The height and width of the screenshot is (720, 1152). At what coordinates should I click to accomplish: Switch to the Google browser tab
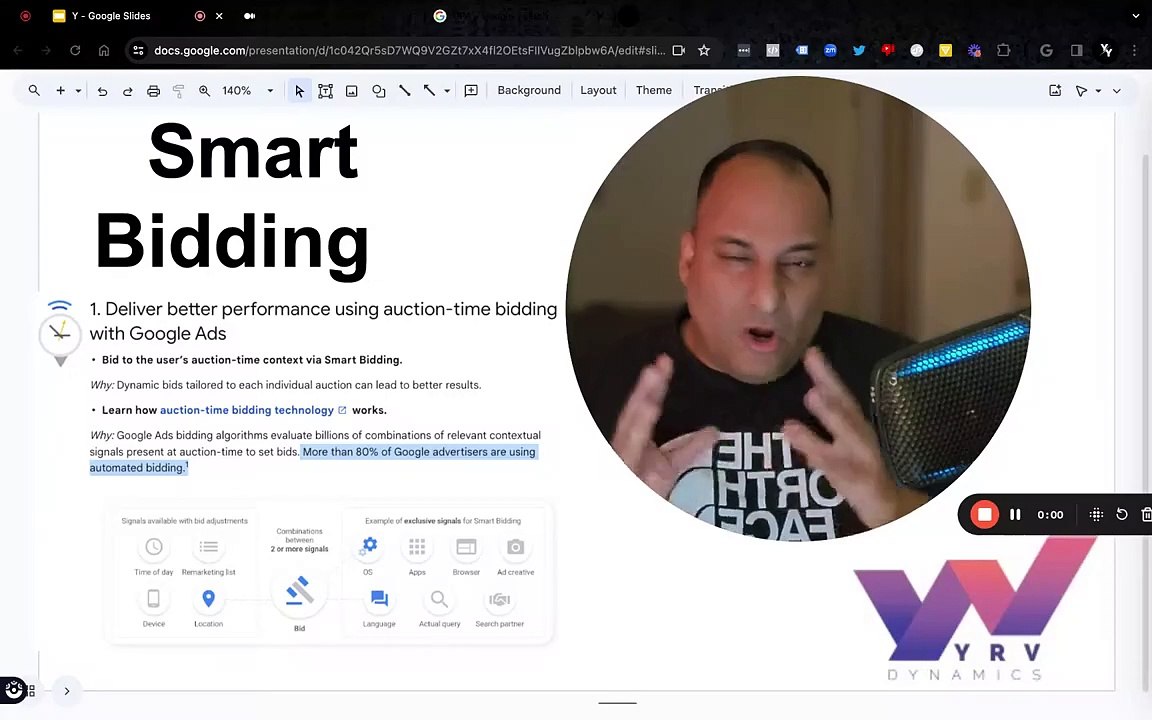pos(439,15)
